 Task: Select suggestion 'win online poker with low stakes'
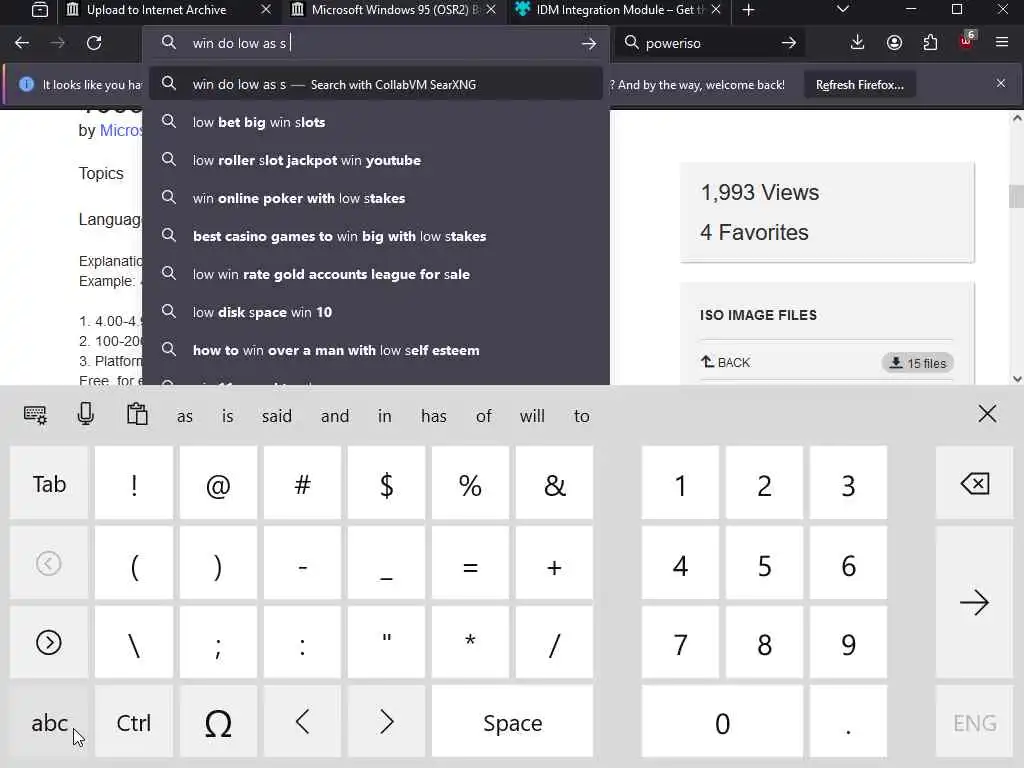(x=376, y=198)
